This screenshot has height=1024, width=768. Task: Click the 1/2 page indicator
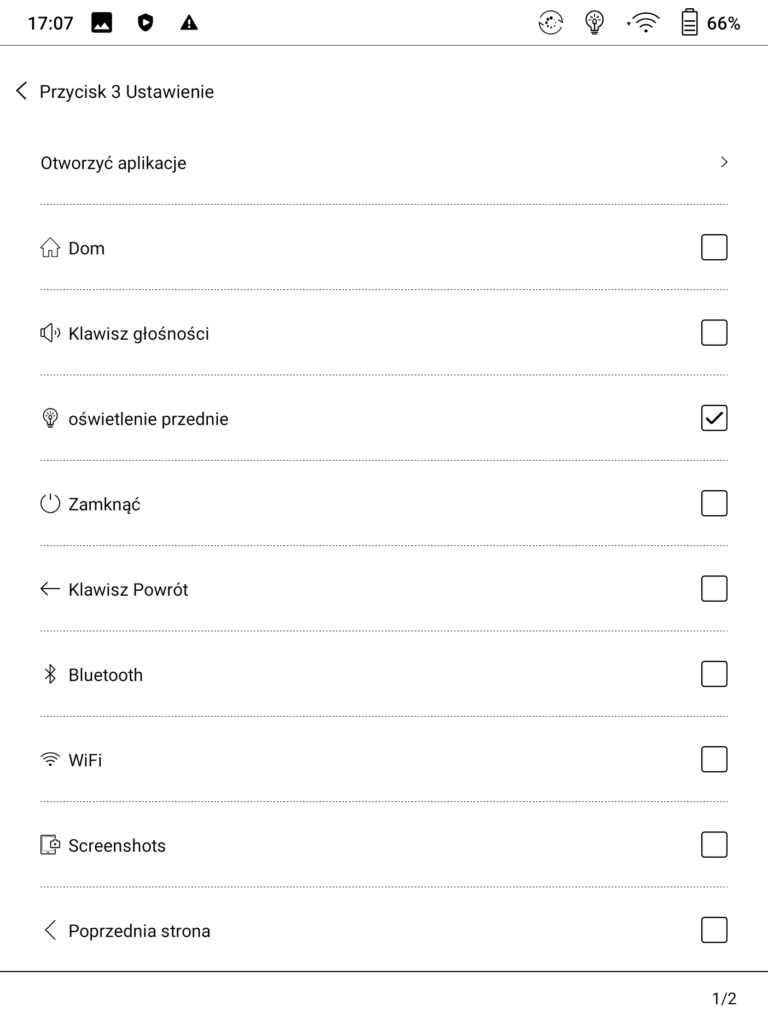[724, 999]
